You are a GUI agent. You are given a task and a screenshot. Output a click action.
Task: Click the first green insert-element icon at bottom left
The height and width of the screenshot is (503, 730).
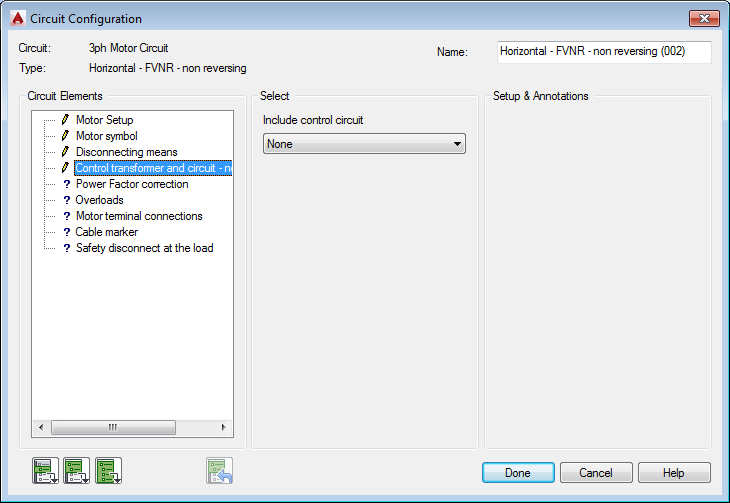pyautogui.click(x=45, y=469)
